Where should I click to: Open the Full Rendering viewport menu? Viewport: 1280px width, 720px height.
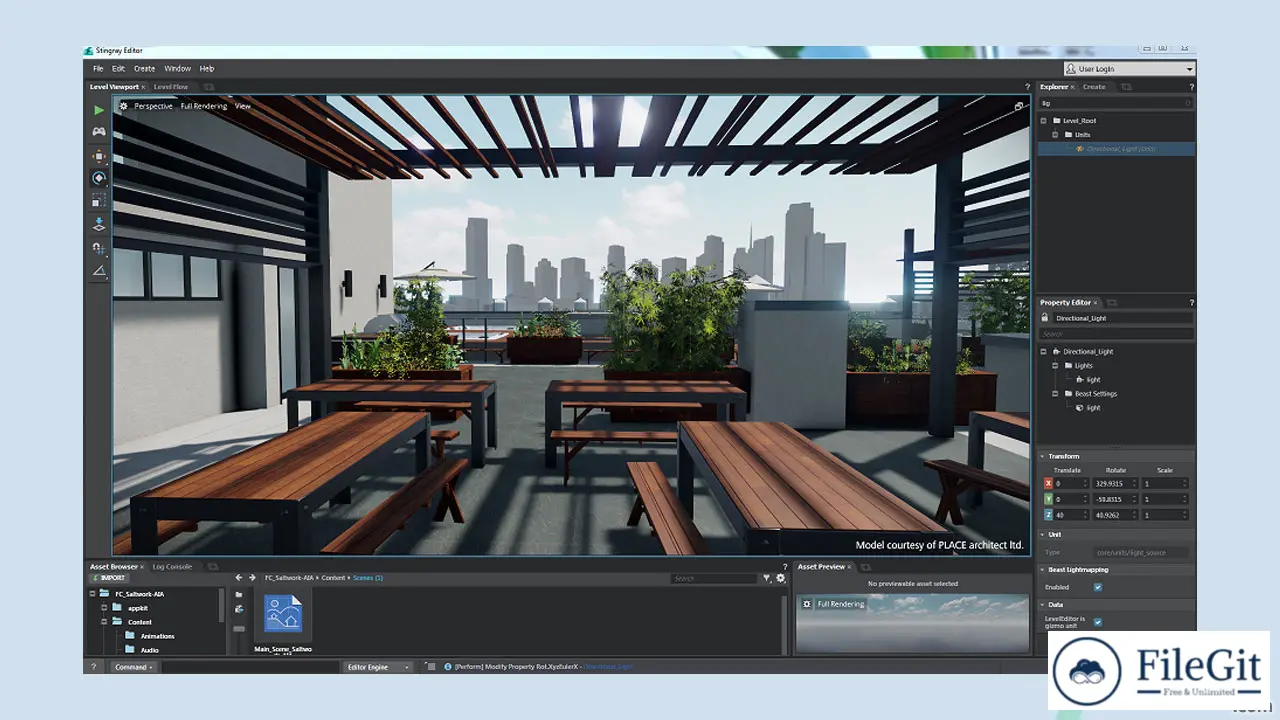pos(204,106)
